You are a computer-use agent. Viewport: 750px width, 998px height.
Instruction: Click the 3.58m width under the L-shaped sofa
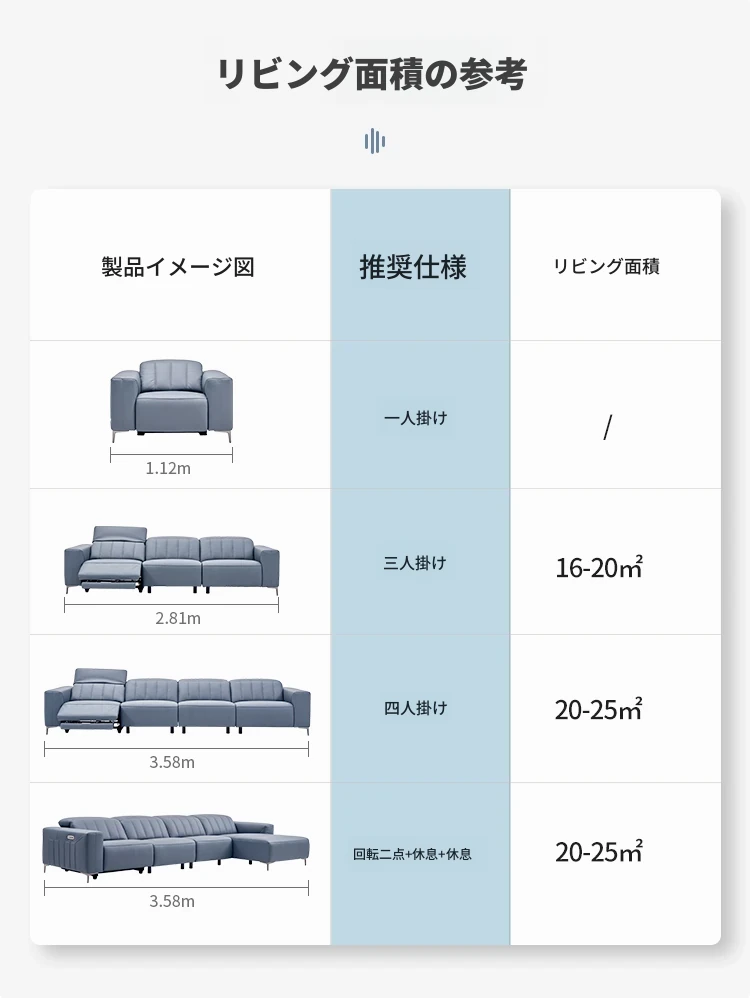tap(172, 901)
